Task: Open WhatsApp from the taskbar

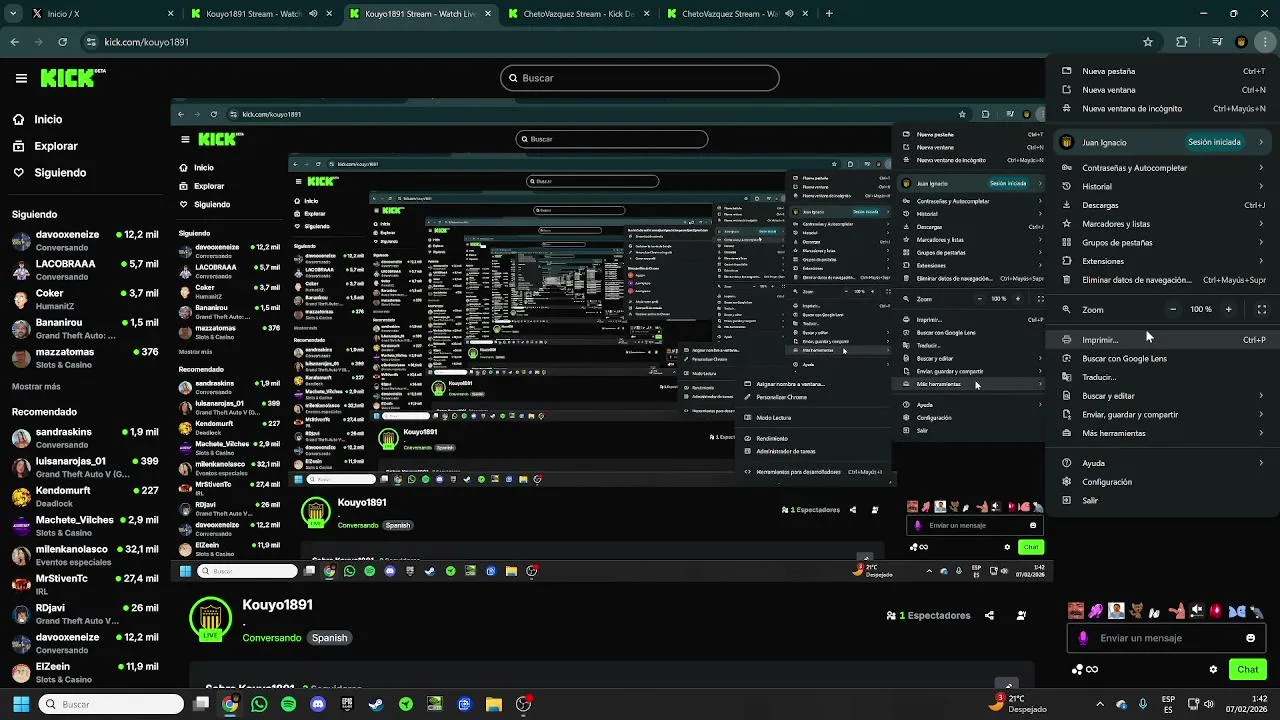Action: pos(260,704)
